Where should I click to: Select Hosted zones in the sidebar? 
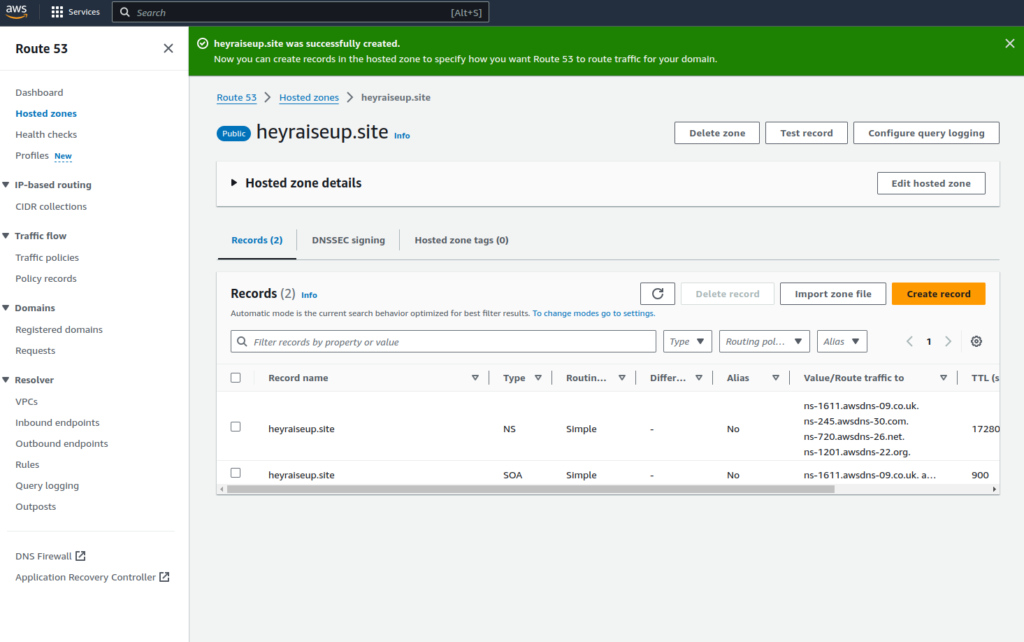pos(46,114)
